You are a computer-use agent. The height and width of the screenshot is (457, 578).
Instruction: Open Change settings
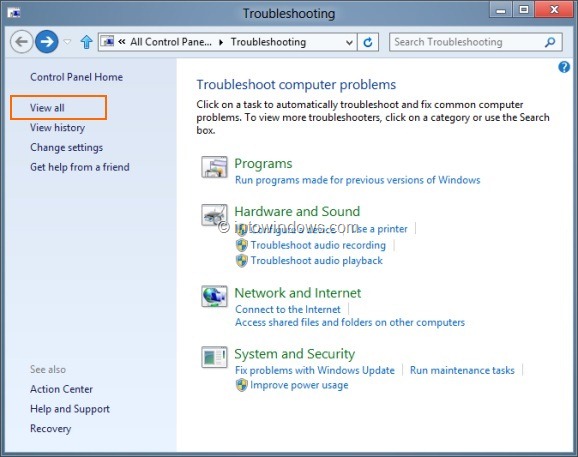pos(66,147)
